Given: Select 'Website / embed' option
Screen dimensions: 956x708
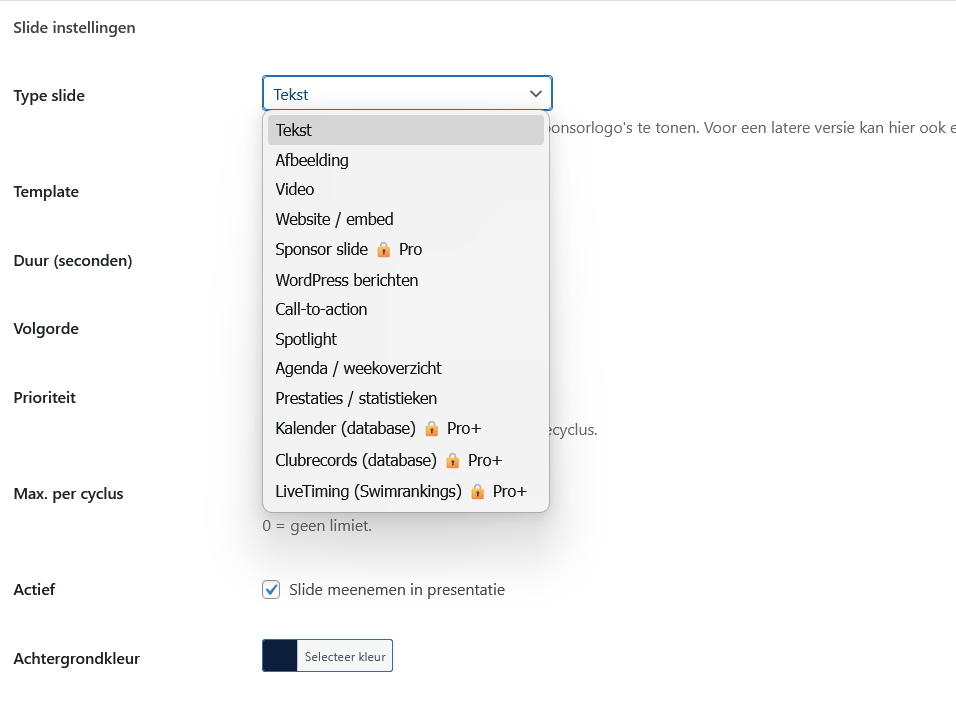Looking at the screenshot, I should [334, 219].
